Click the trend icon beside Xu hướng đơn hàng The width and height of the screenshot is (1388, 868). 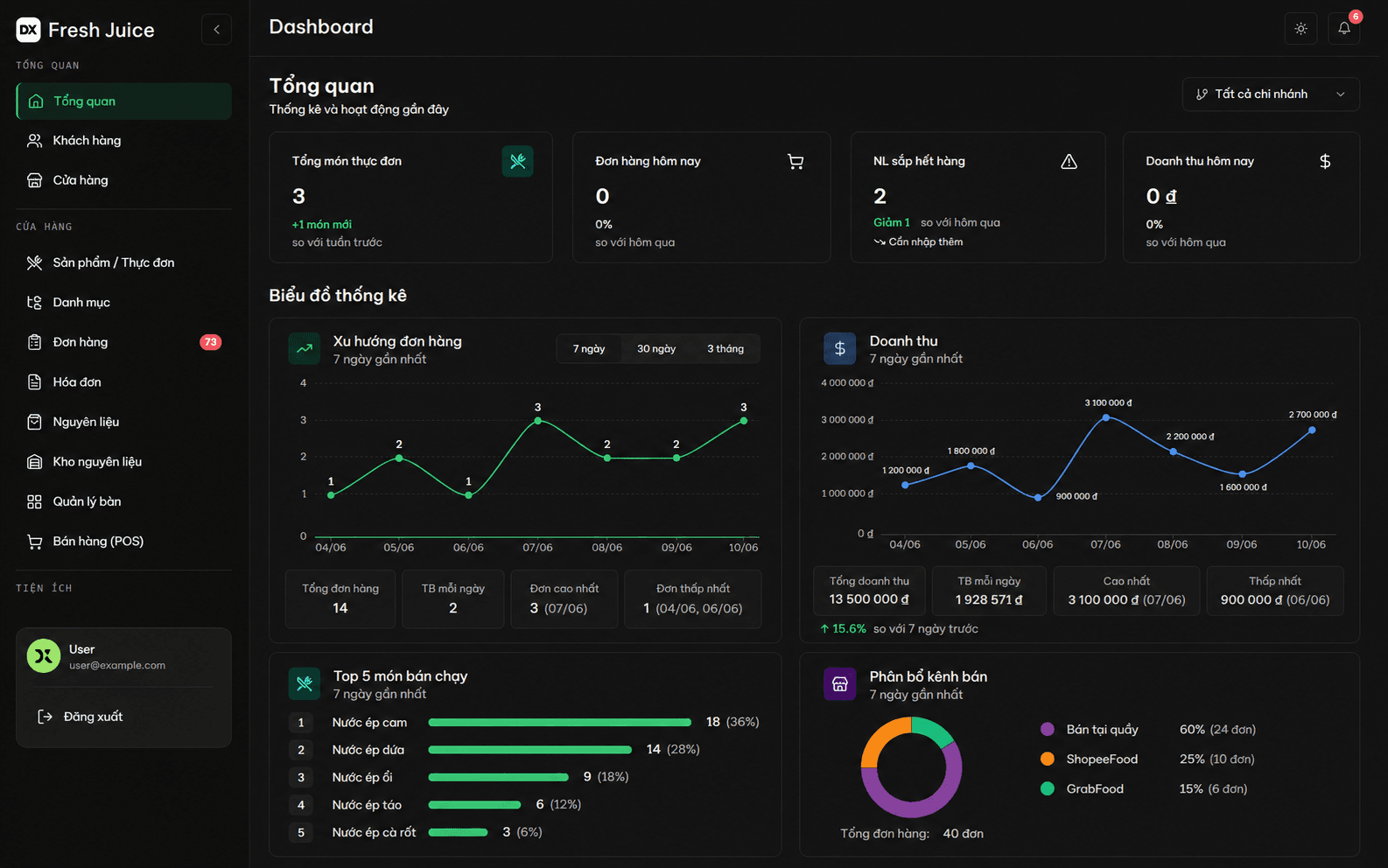pos(305,348)
